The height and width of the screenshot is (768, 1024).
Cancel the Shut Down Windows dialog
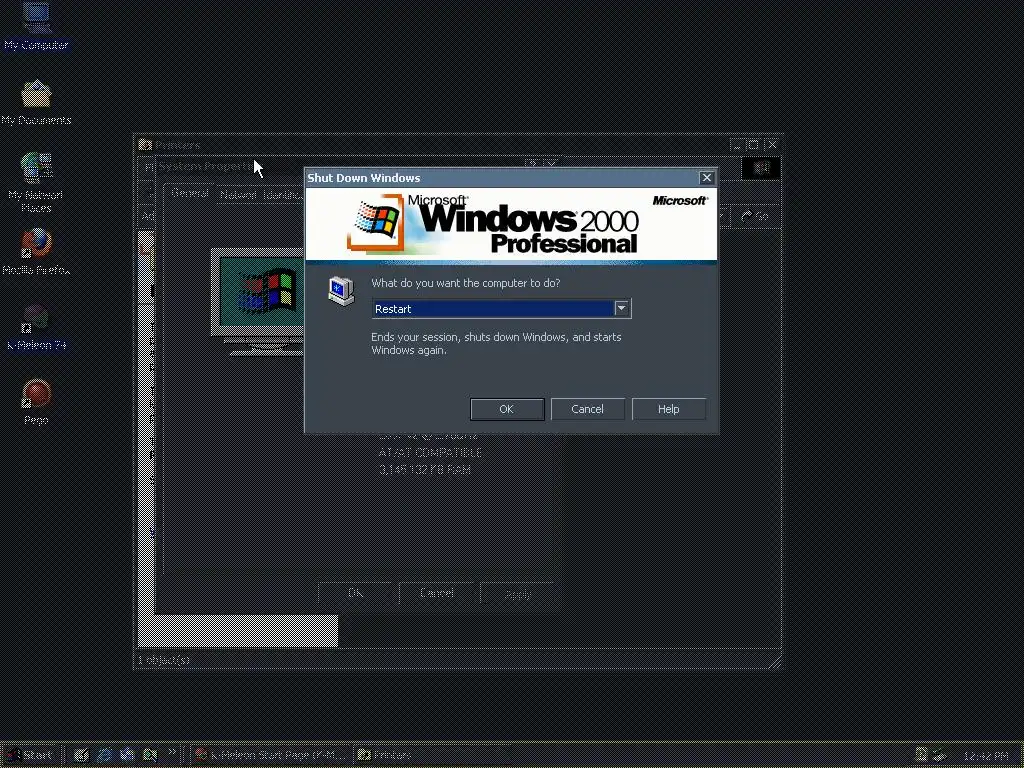[x=587, y=409]
